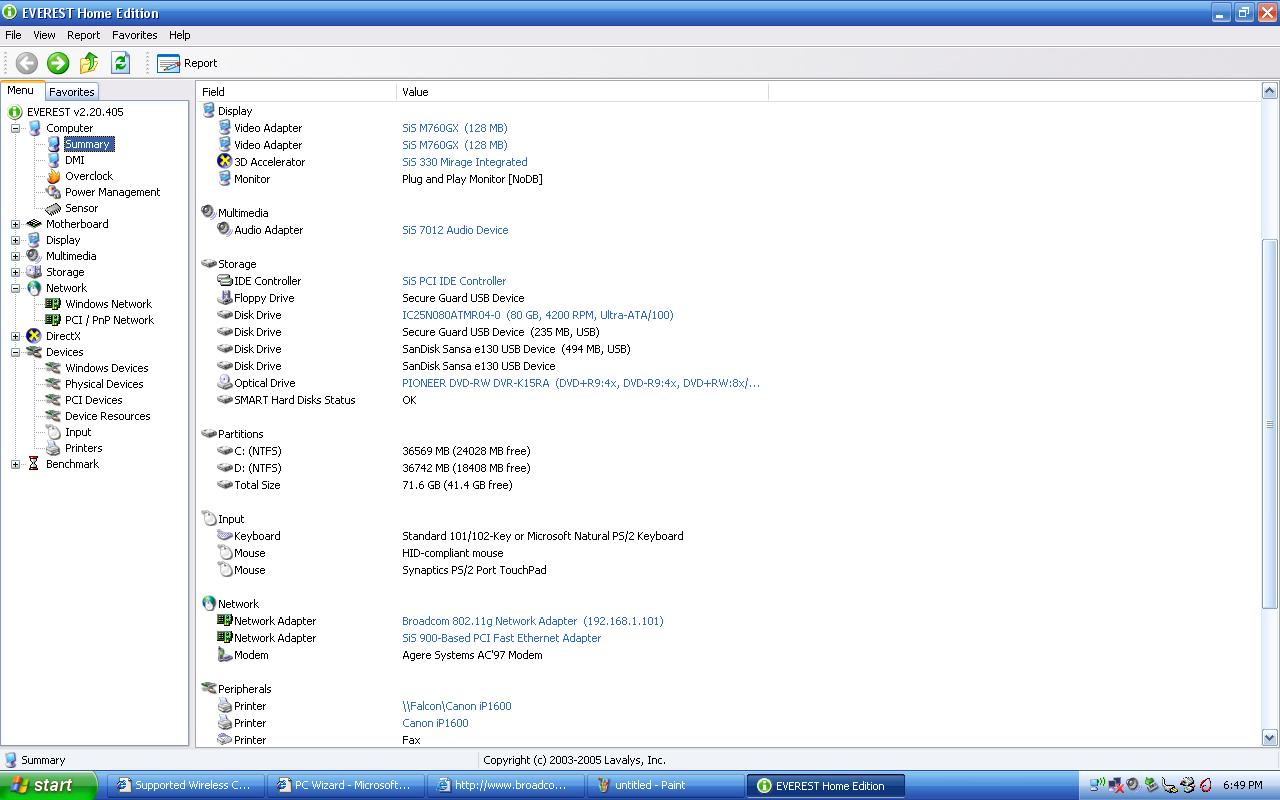Image resolution: width=1280 pixels, height=800 pixels.
Task: Click the Up one level toolbar icon
Action: coord(89,63)
